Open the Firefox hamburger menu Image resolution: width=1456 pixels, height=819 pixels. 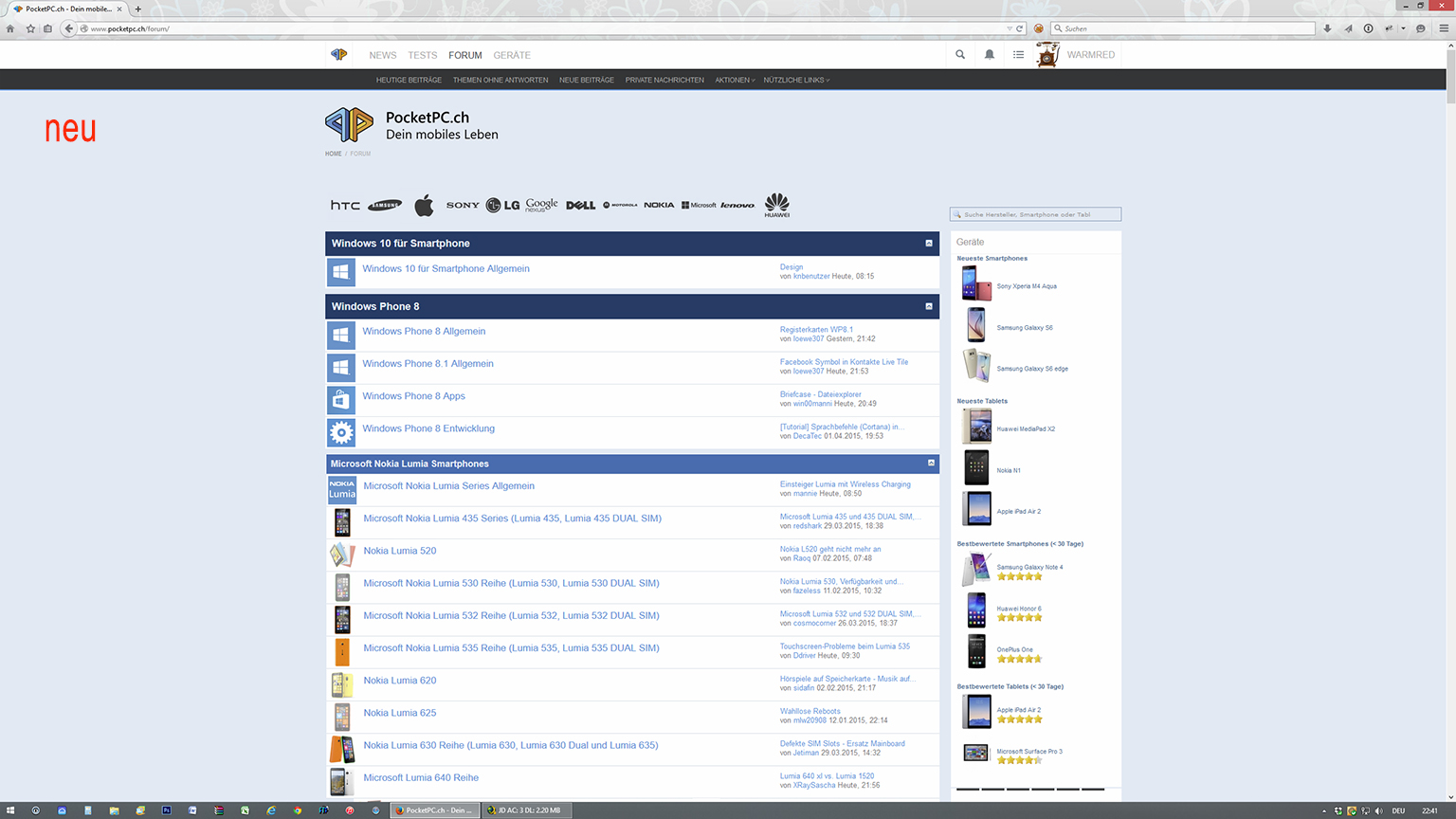click(x=1444, y=28)
